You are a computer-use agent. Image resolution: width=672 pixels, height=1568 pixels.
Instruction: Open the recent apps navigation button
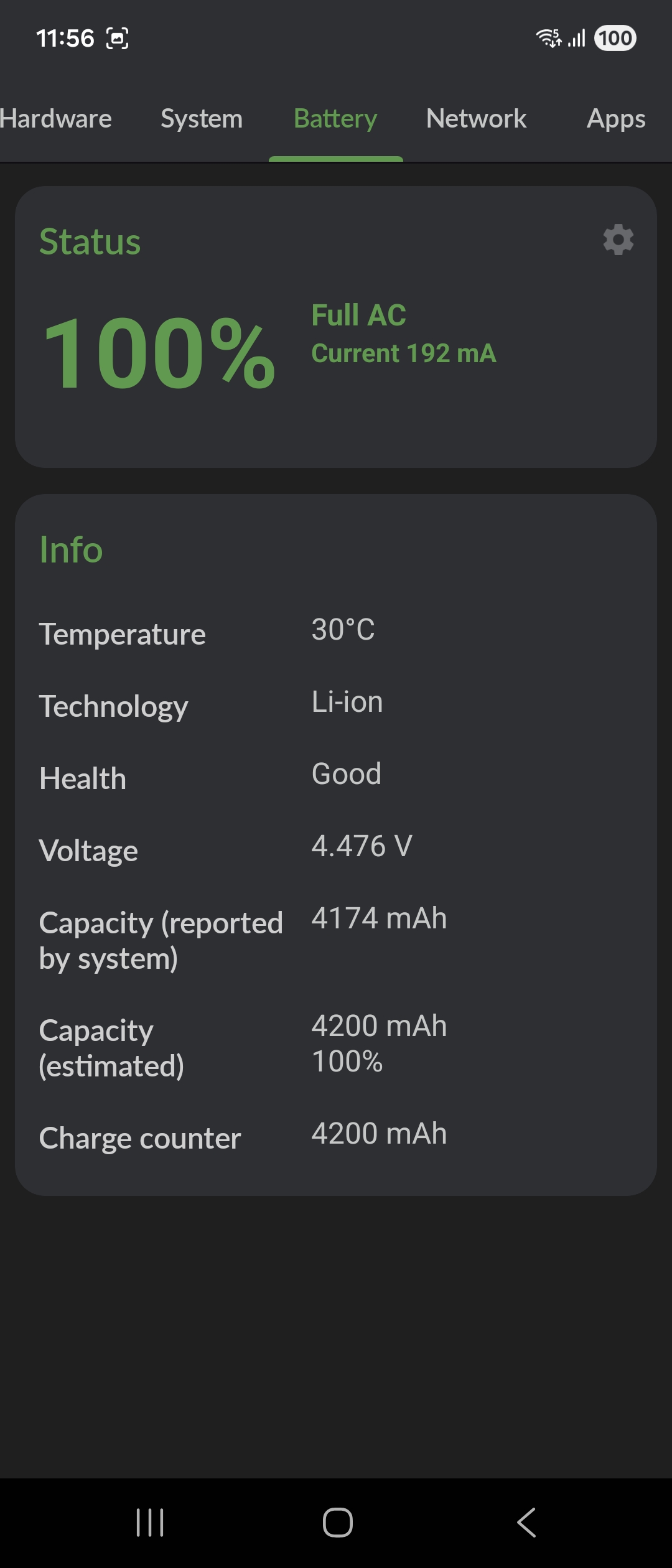tap(150, 1523)
